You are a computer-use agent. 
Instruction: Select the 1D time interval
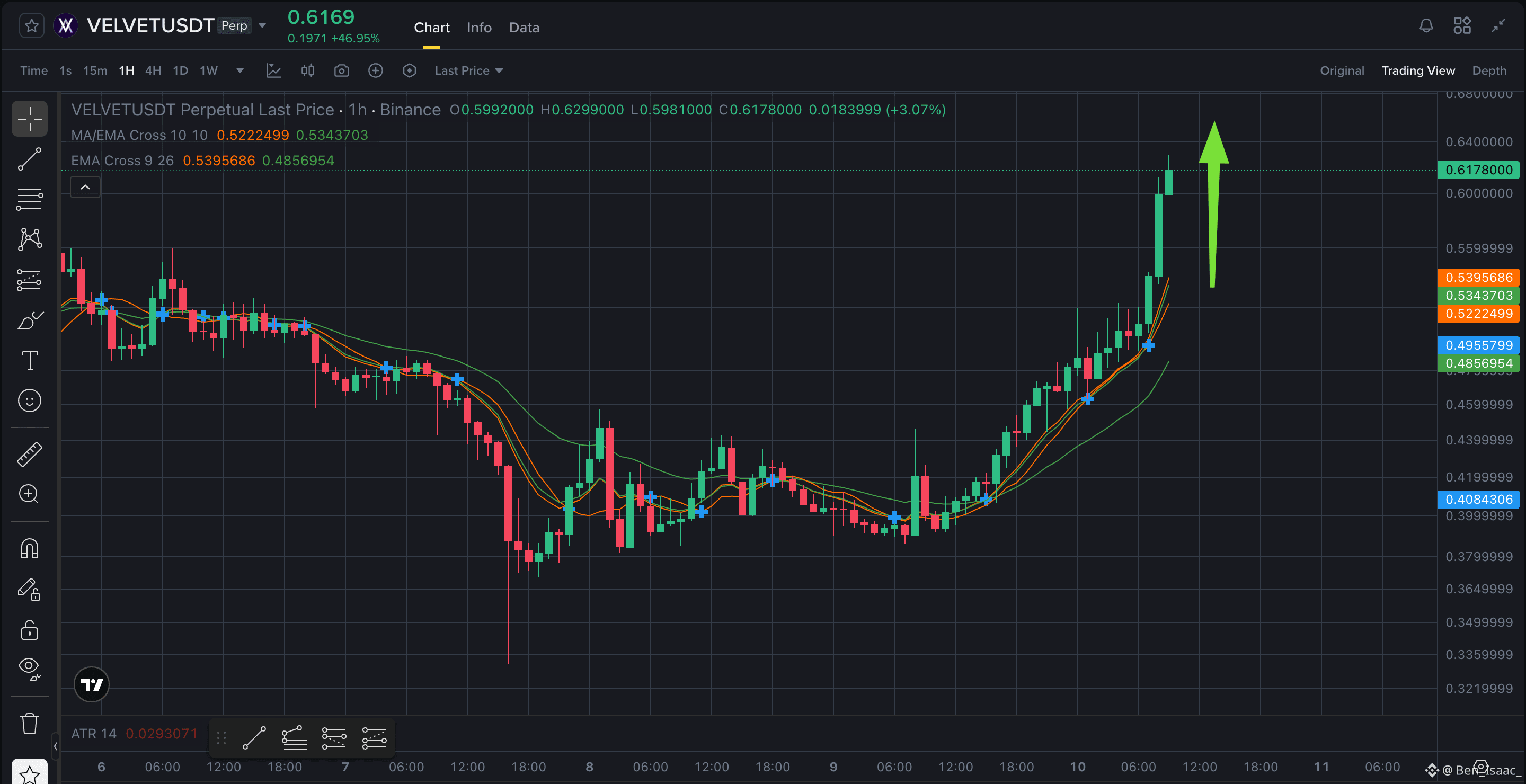pyautogui.click(x=181, y=70)
